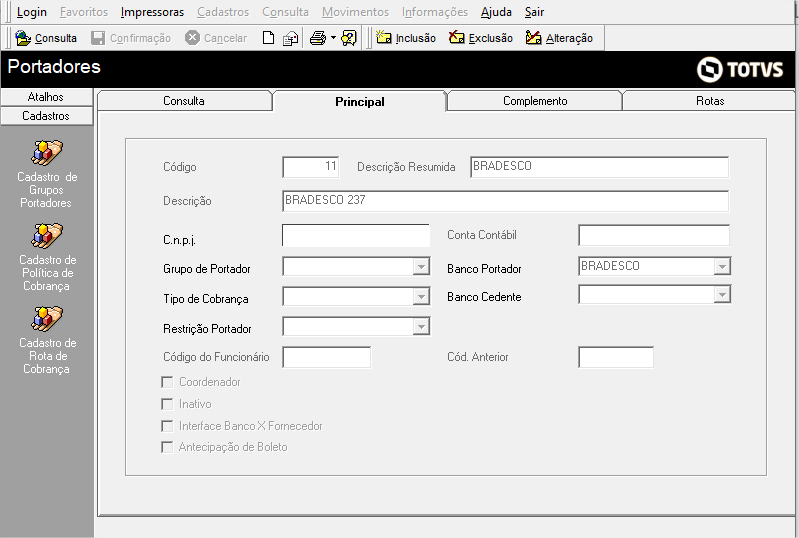
Task: Open the Informações menu
Action: (x=435, y=12)
